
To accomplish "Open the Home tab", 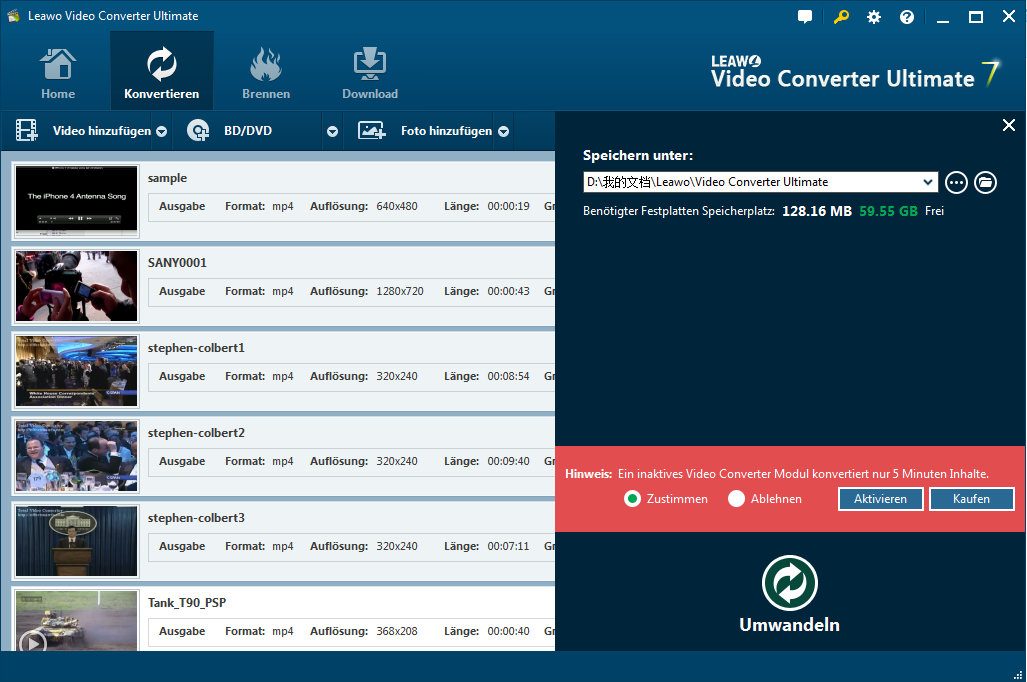I will [58, 75].
